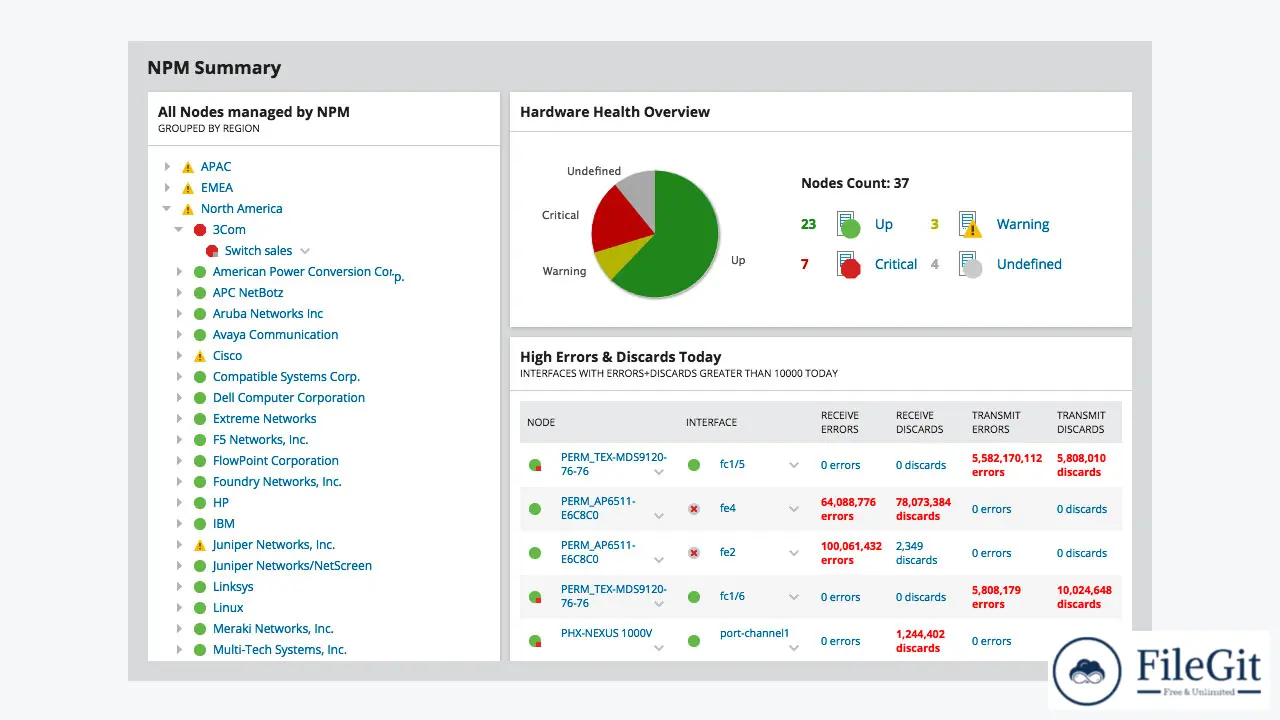
Task: Click the 1,244,402 discards value
Action: point(920,641)
